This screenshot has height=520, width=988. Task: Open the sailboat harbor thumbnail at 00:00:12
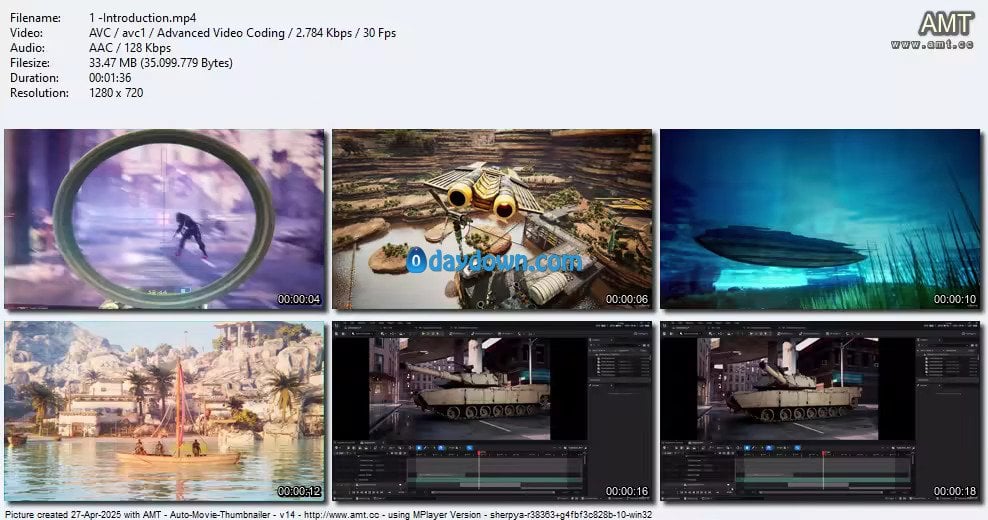coord(164,412)
